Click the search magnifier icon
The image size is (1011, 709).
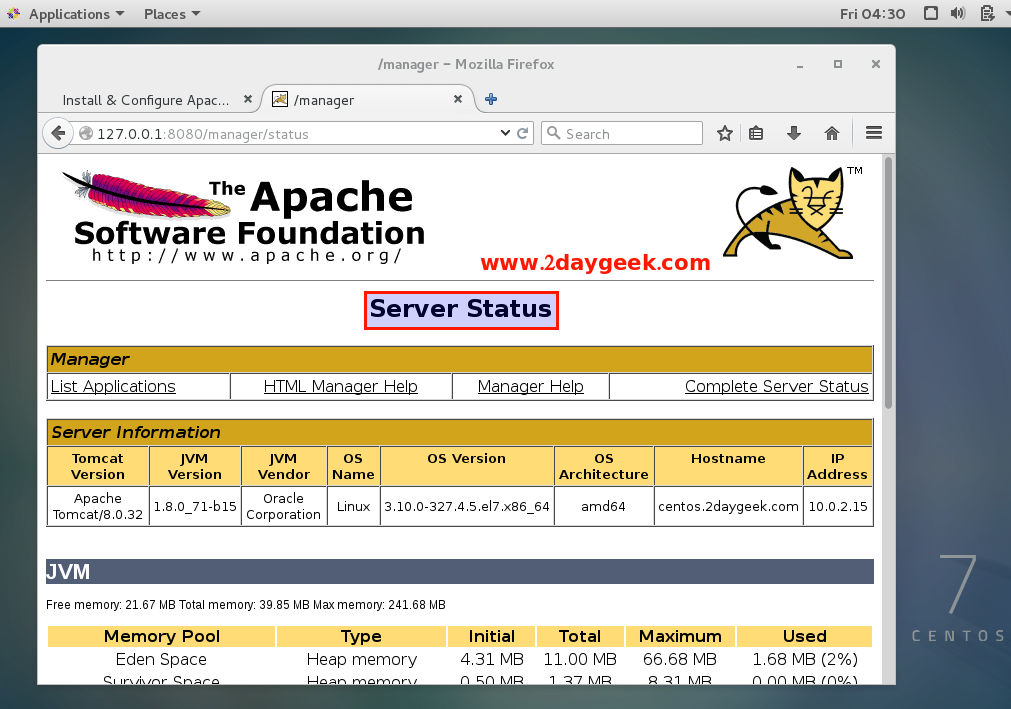pyautogui.click(x=553, y=133)
